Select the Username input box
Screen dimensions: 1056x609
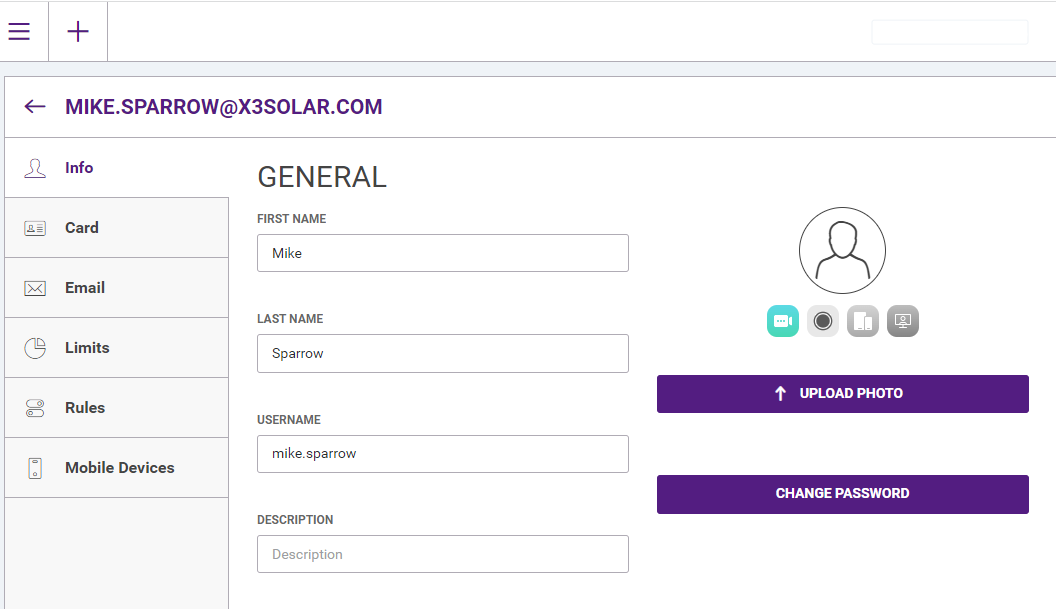coord(442,454)
